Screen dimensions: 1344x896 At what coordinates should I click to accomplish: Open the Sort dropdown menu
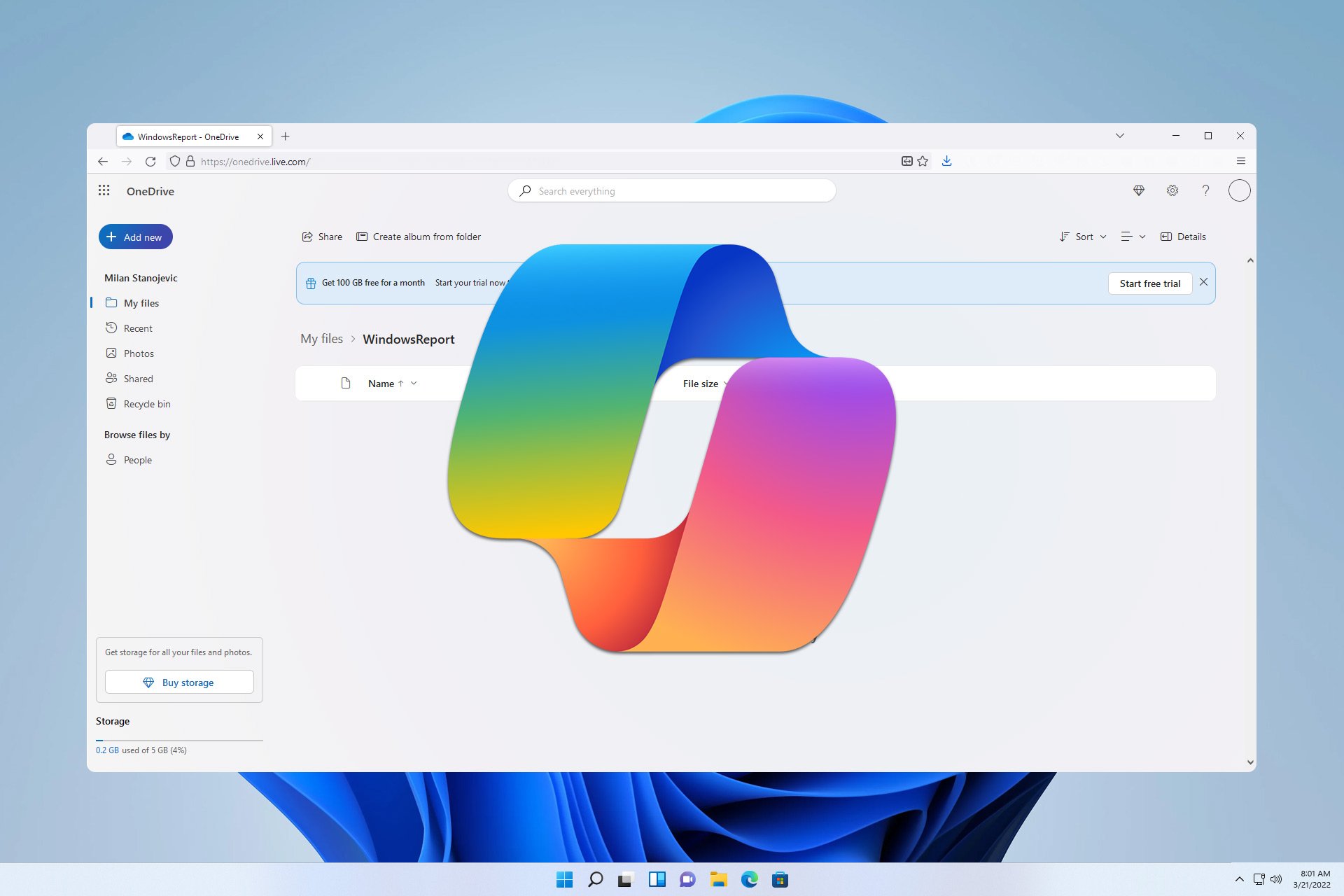point(1083,236)
